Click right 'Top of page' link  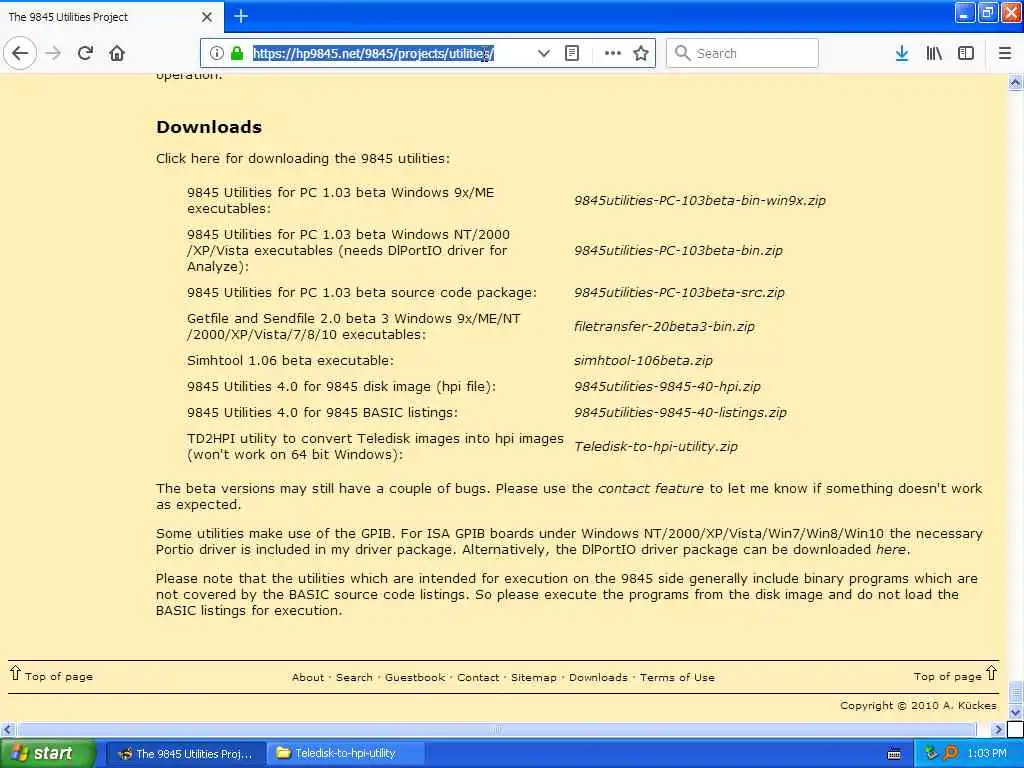click(x=955, y=675)
